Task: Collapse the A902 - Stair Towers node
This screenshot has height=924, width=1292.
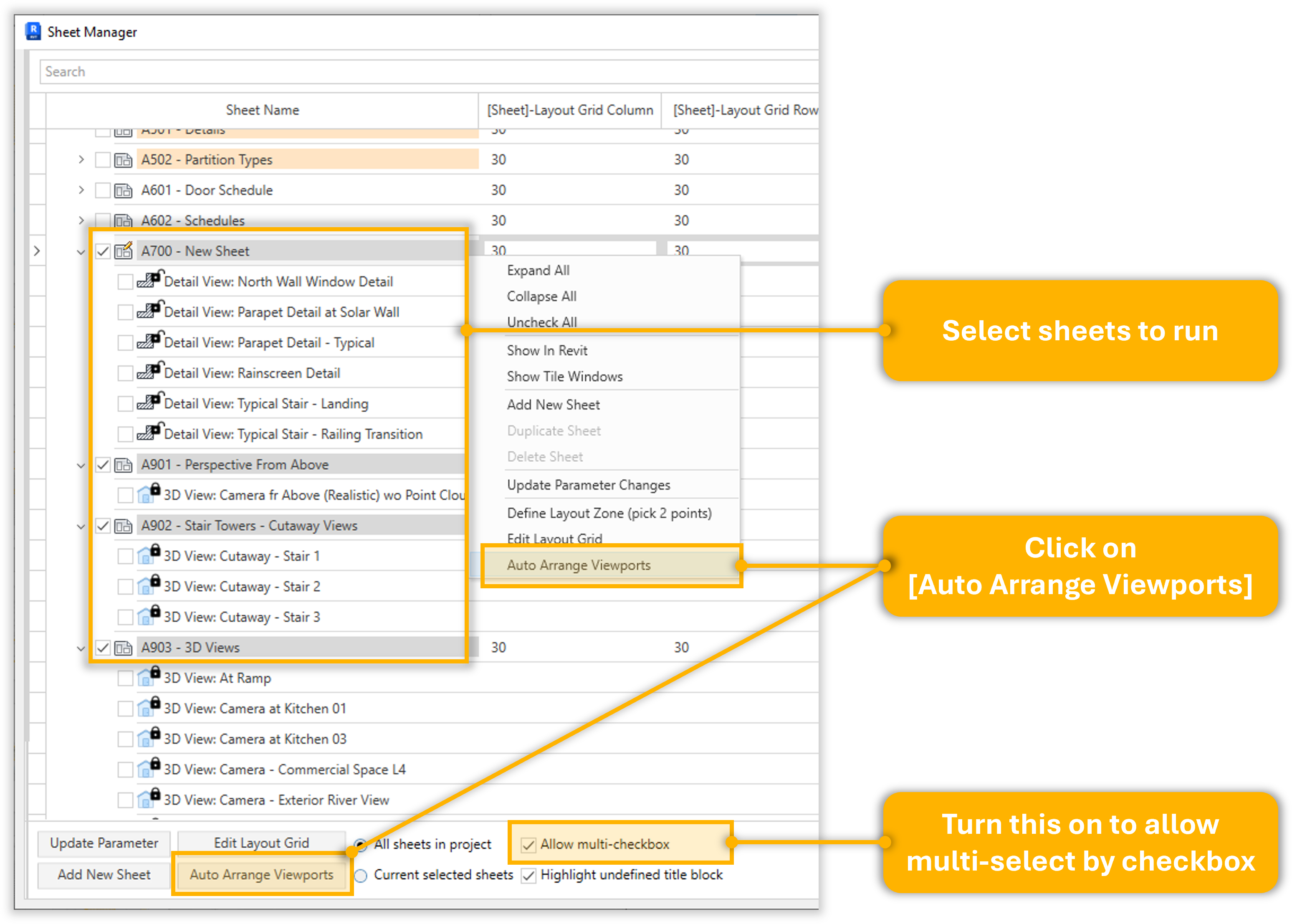Action: click(x=81, y=526)
